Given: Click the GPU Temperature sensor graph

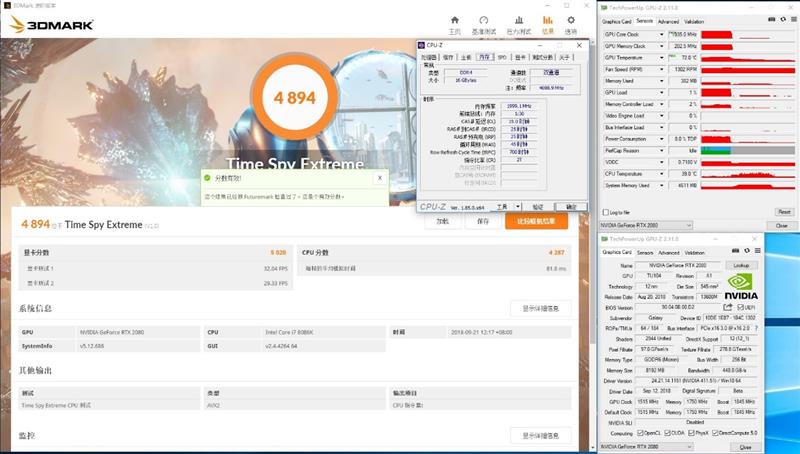Looking at the screenshot, I should [x=748, y=58].
